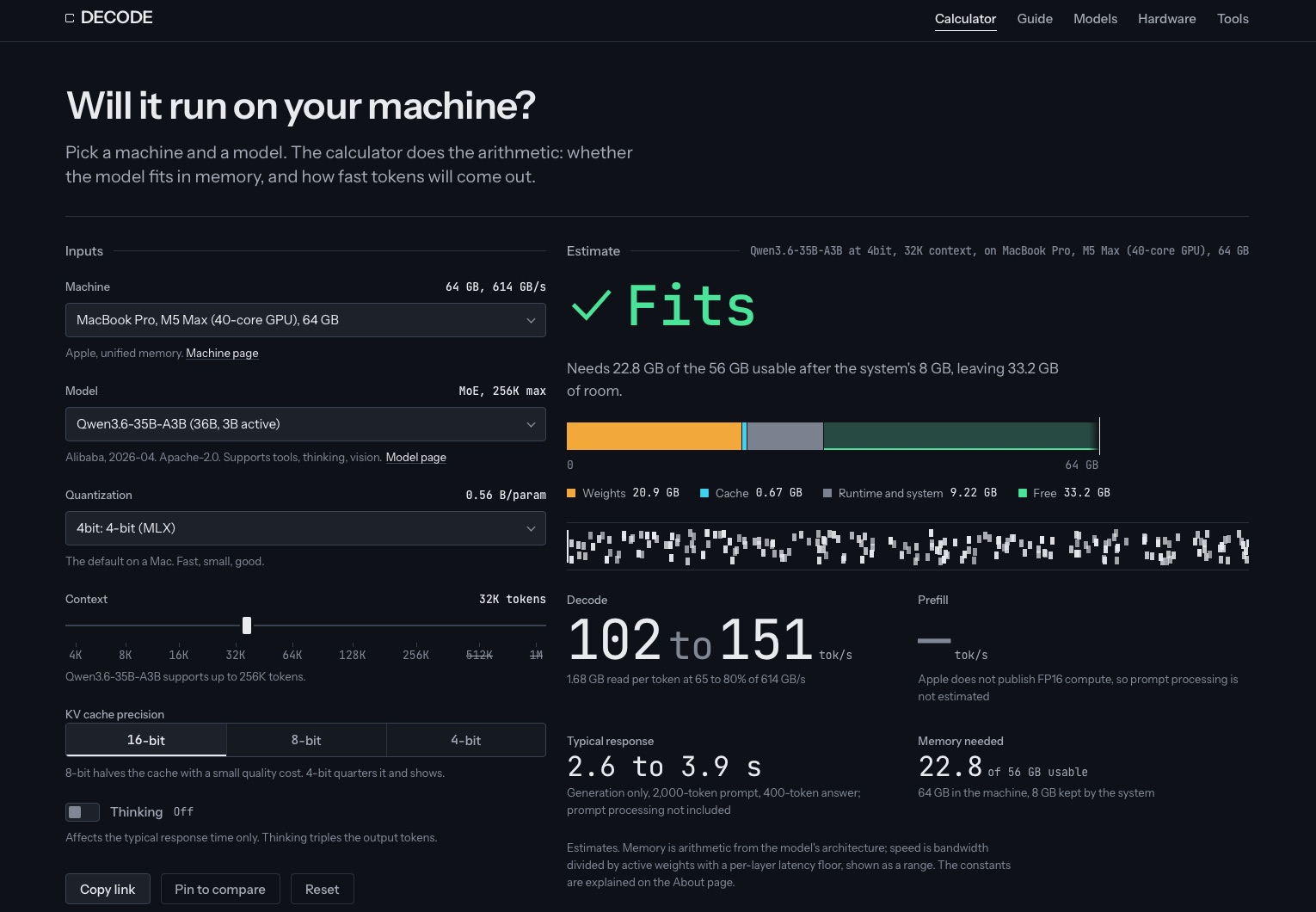Open the Calculator tab

pos(965,19)
